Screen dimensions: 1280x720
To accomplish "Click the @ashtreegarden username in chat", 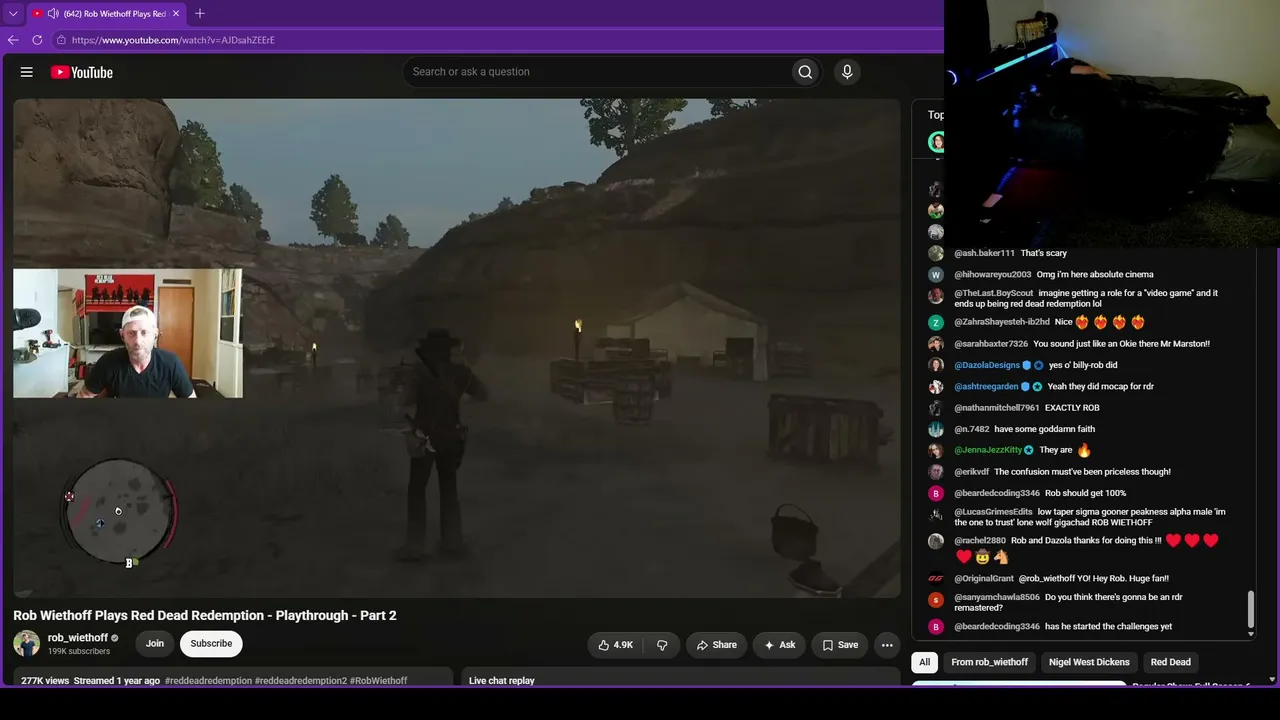I will (x=986, y=387).
